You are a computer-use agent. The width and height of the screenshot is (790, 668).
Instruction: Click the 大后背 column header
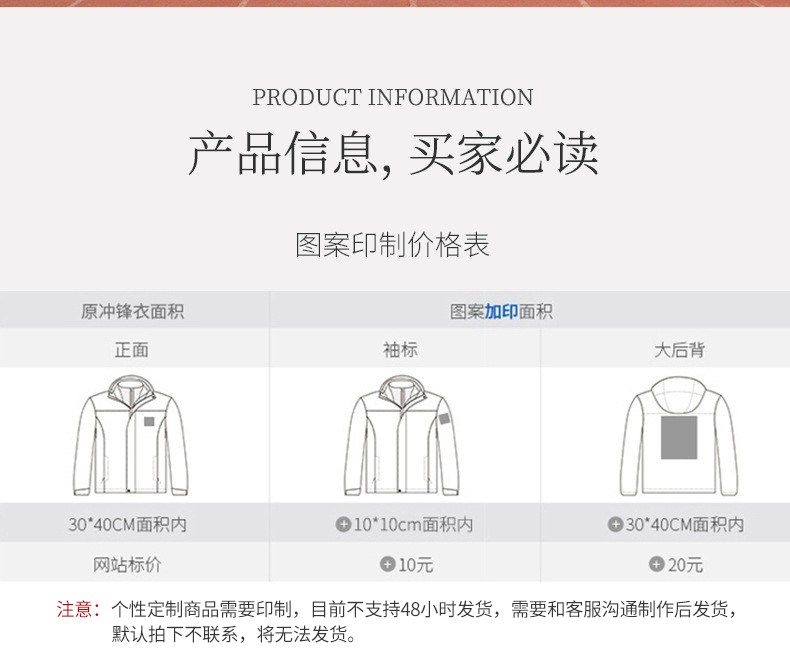point(679,350)
